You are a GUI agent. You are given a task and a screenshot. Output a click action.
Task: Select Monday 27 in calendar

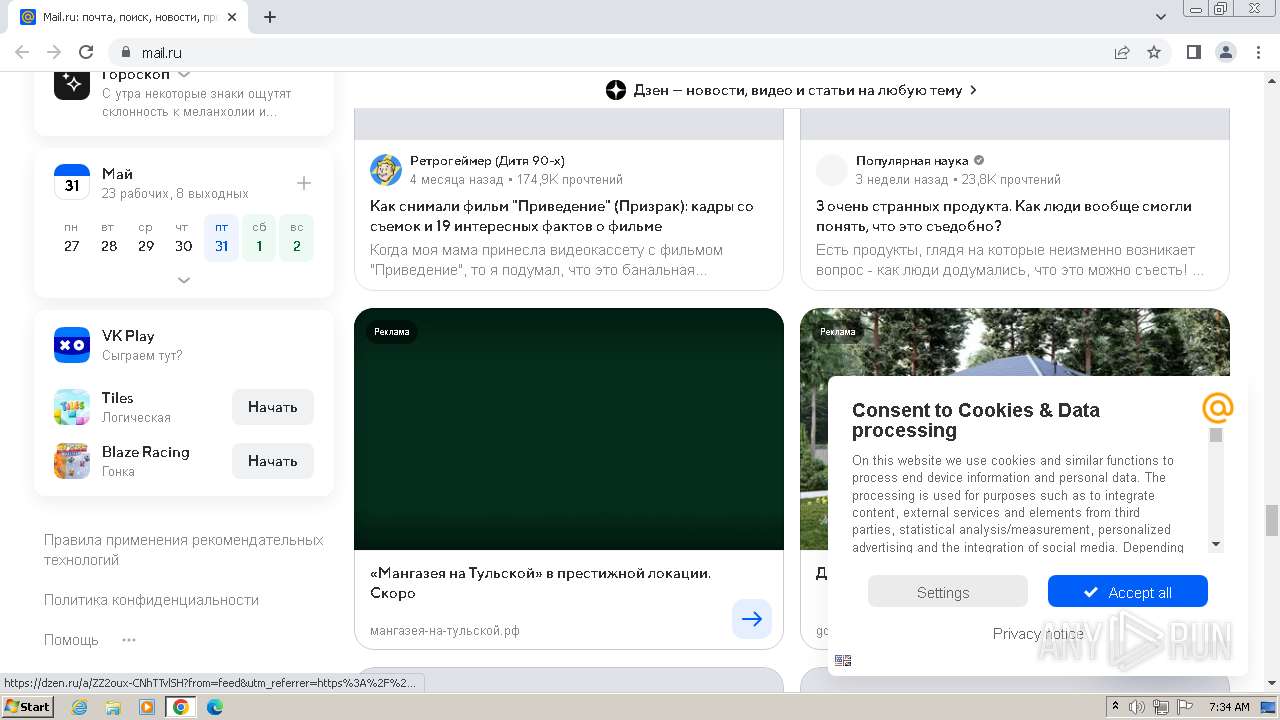coord(71,238)
